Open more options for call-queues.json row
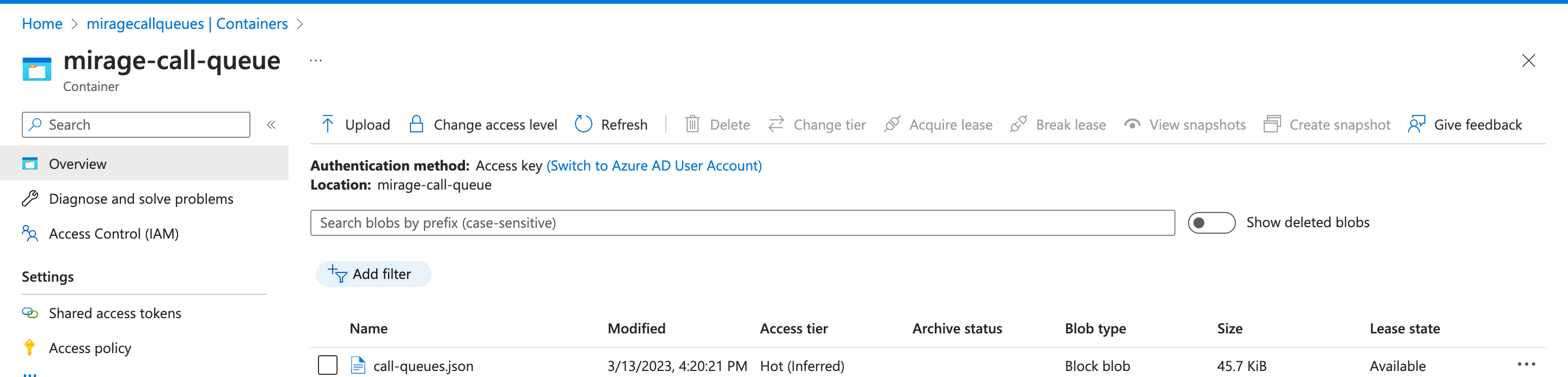The height and width of the screenshot is (377, 1568). [1527, 365]
